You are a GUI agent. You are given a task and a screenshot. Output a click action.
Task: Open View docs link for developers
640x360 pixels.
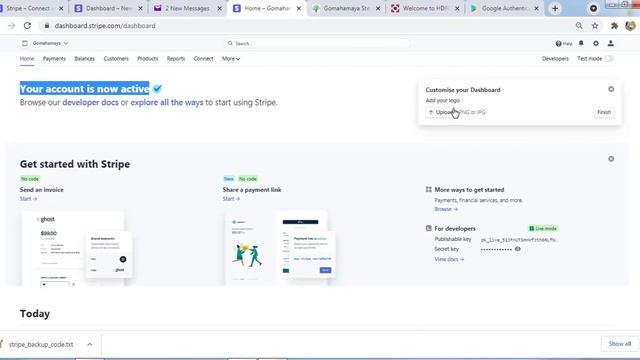449,259
